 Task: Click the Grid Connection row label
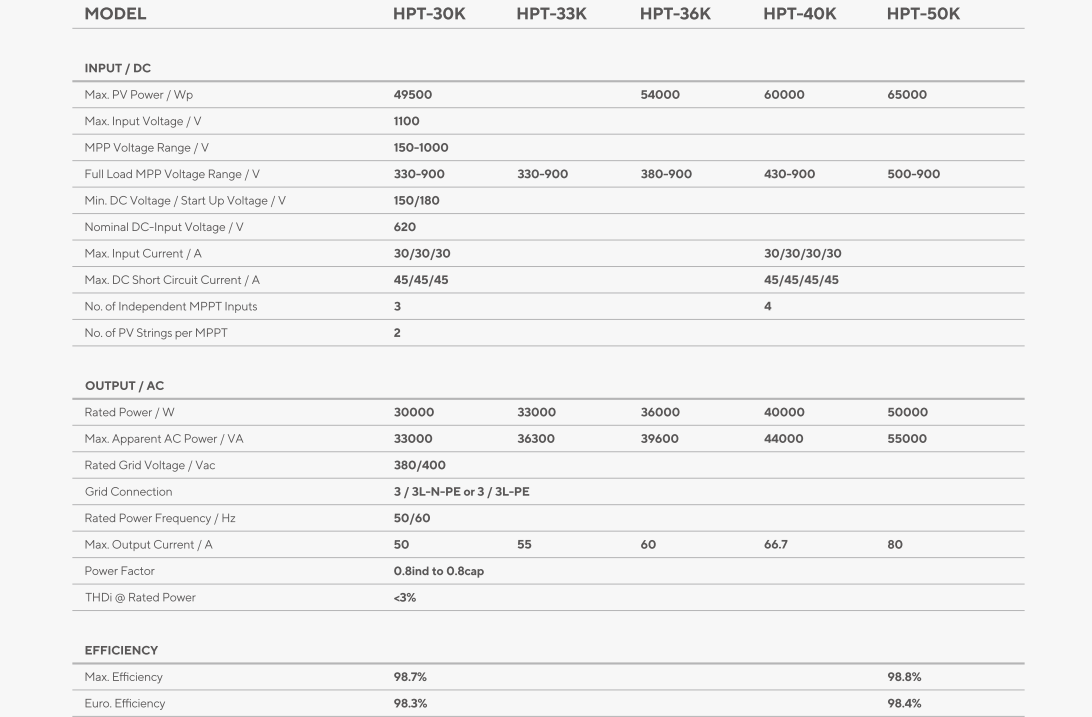tap(128, 492)
